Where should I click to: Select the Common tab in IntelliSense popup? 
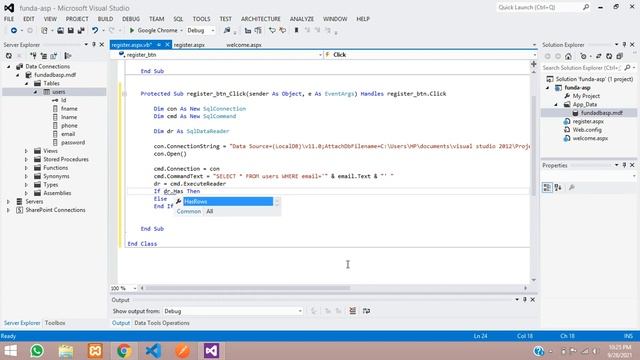pyautogui.click(x=189, y=211)
